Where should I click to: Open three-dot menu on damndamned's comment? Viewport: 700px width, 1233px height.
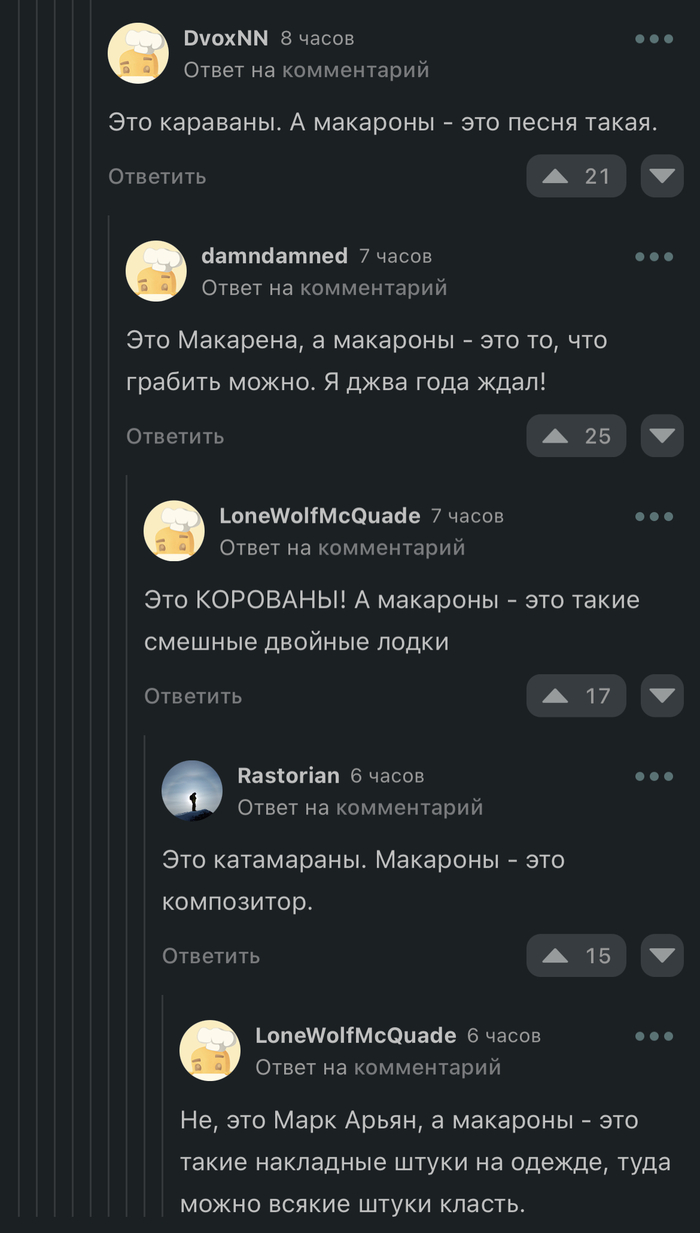(654, 257)
